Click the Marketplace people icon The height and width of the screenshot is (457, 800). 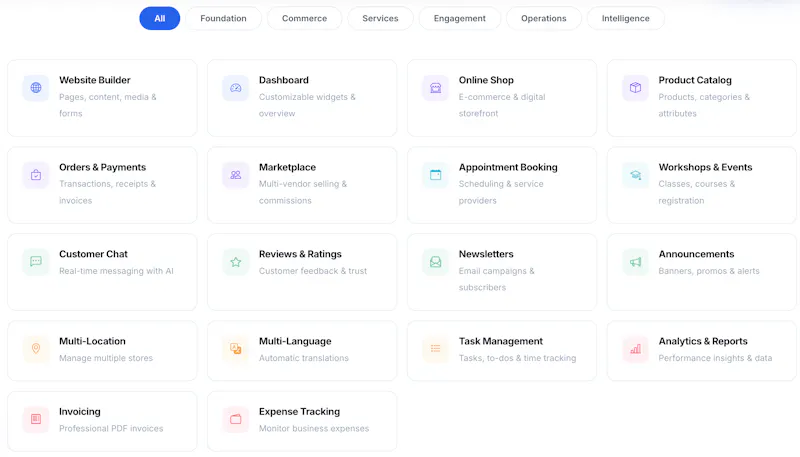point(236,175)
